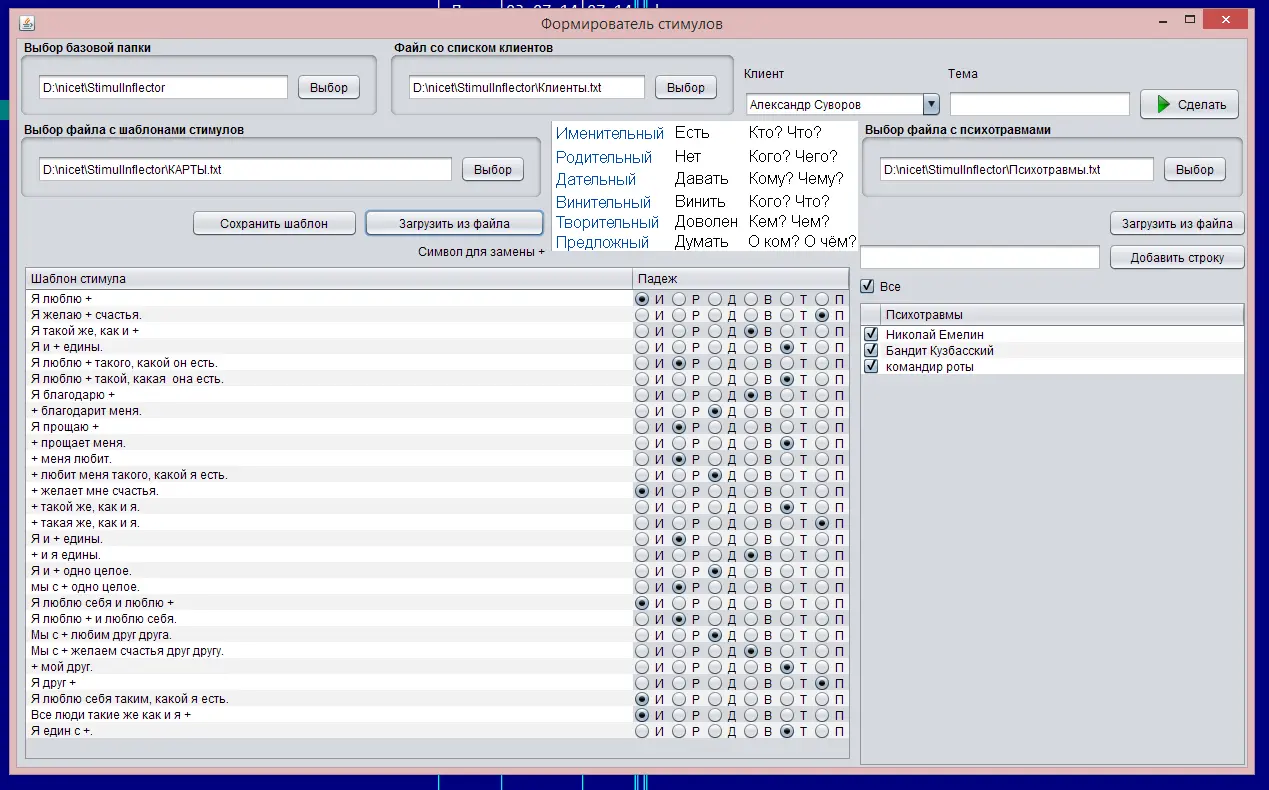The height and width of the screenshot is (790, 1269).
Task: Select radio Д in row 'Я и + одно целое.'
Action: coord(715,570)
